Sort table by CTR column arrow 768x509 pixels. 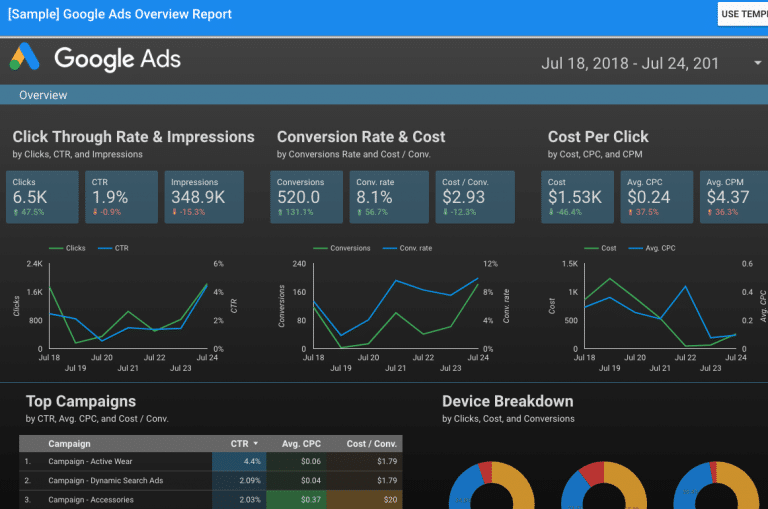pyautogui.click(x=254, y=443)
